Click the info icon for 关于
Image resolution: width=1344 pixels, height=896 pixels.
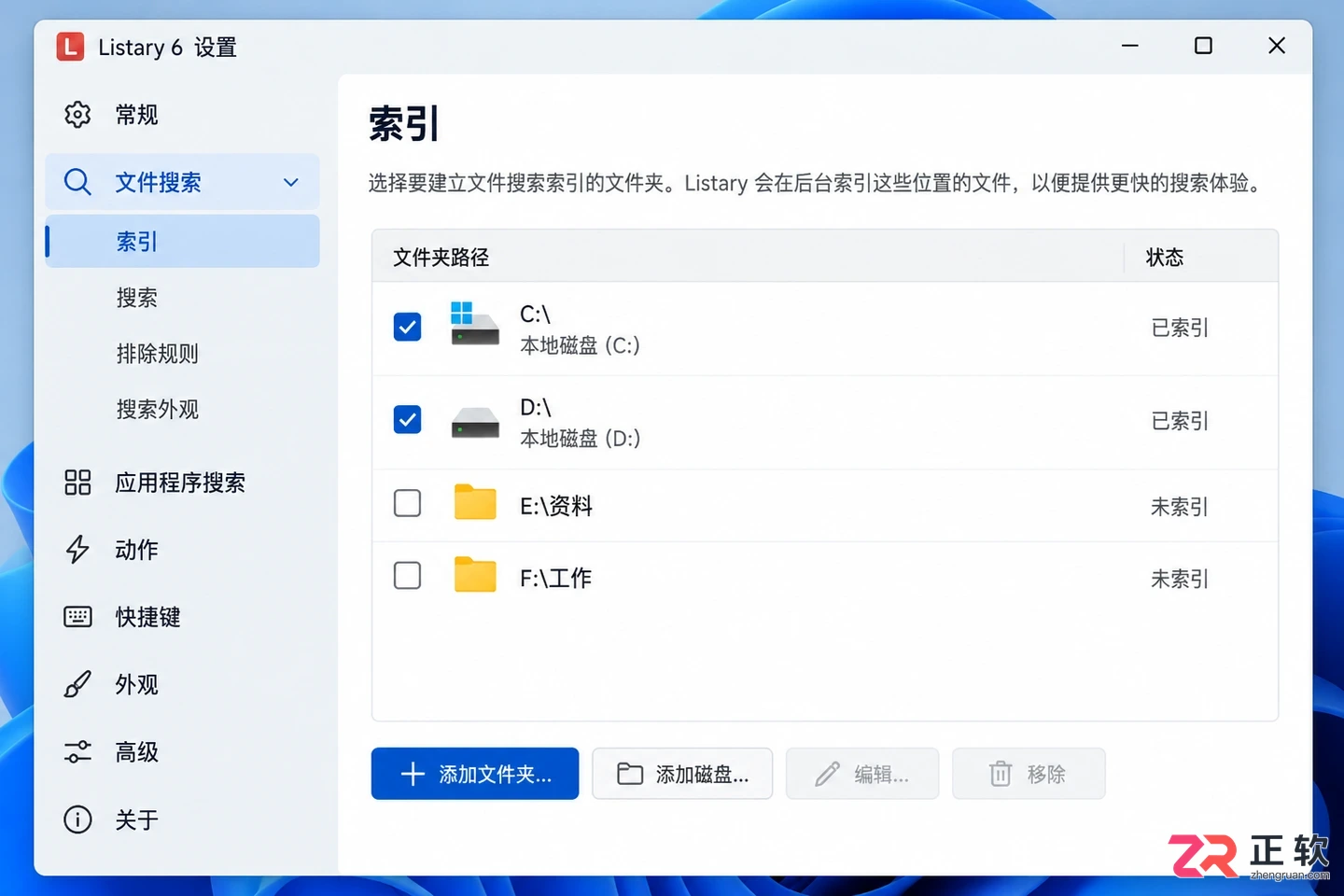(77, 819)
